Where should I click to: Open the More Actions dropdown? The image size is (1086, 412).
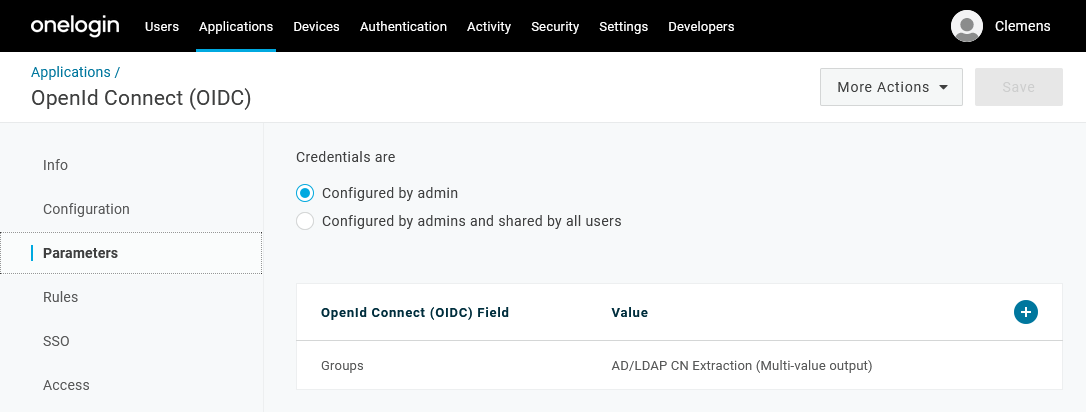click(891, 87)
